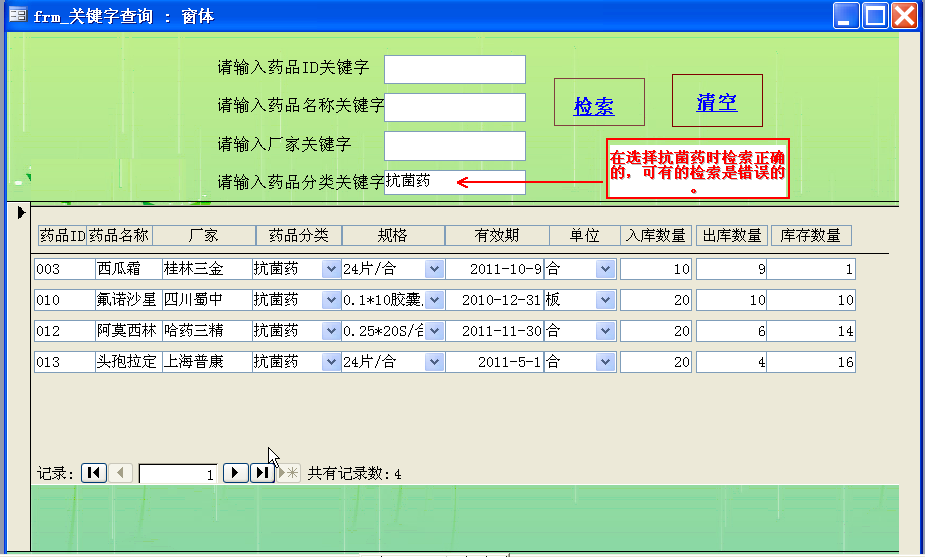Focus the 厂家关键字 input box
This screenshot has height=557, width=925.
click(455, 146)
